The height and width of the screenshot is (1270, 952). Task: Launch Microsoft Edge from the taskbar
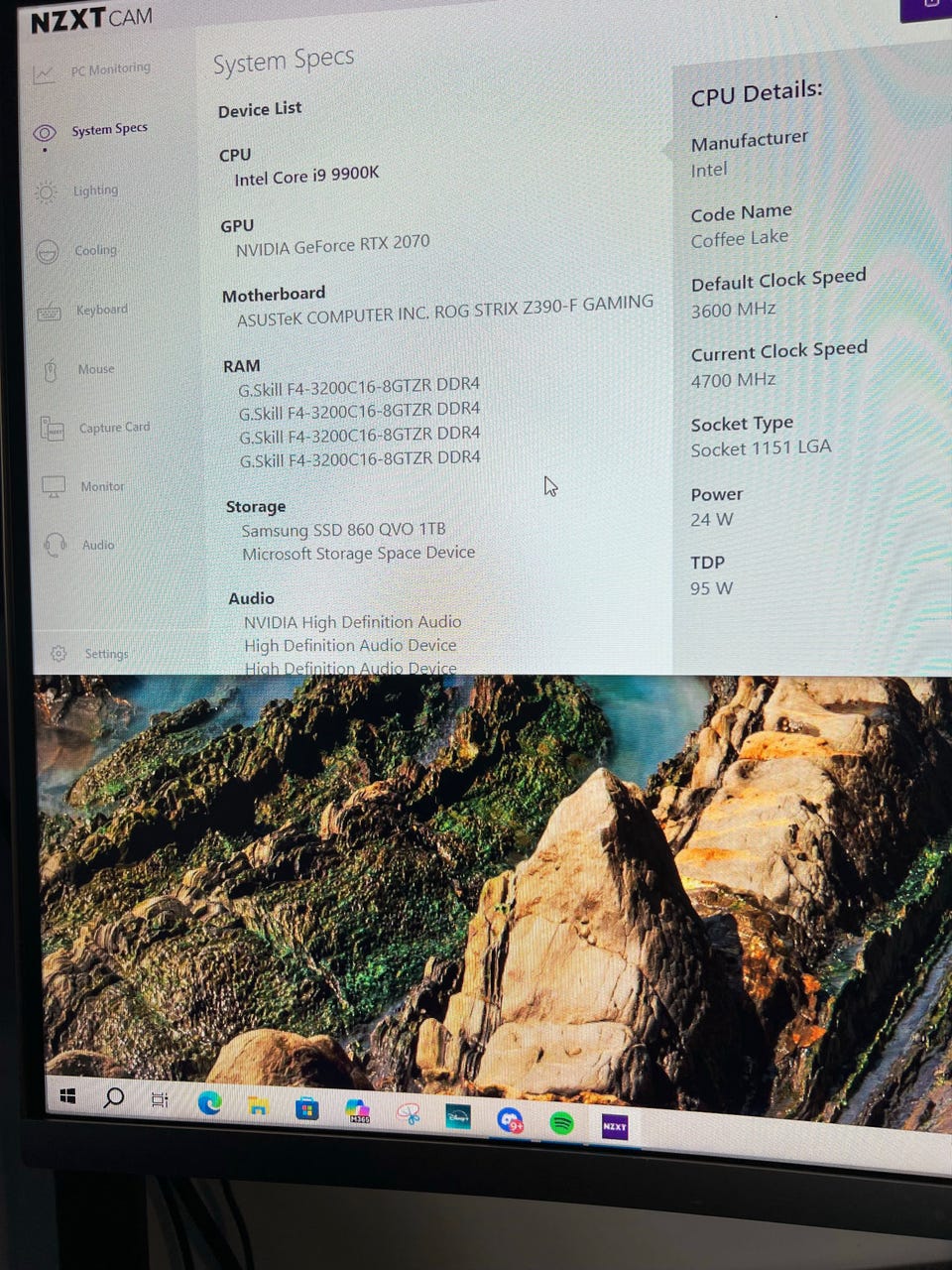[x=209, y=1102]
